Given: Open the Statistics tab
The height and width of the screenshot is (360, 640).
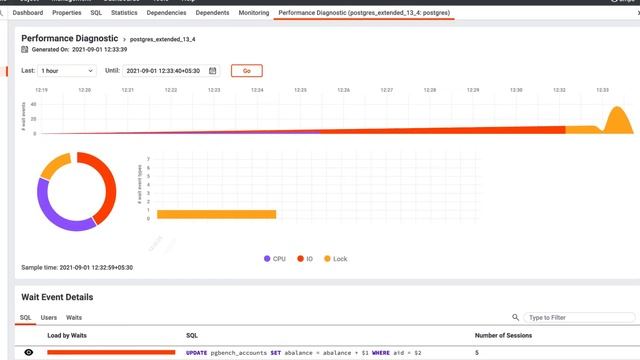Looking at the screenshot, I should tap(124, 13).
